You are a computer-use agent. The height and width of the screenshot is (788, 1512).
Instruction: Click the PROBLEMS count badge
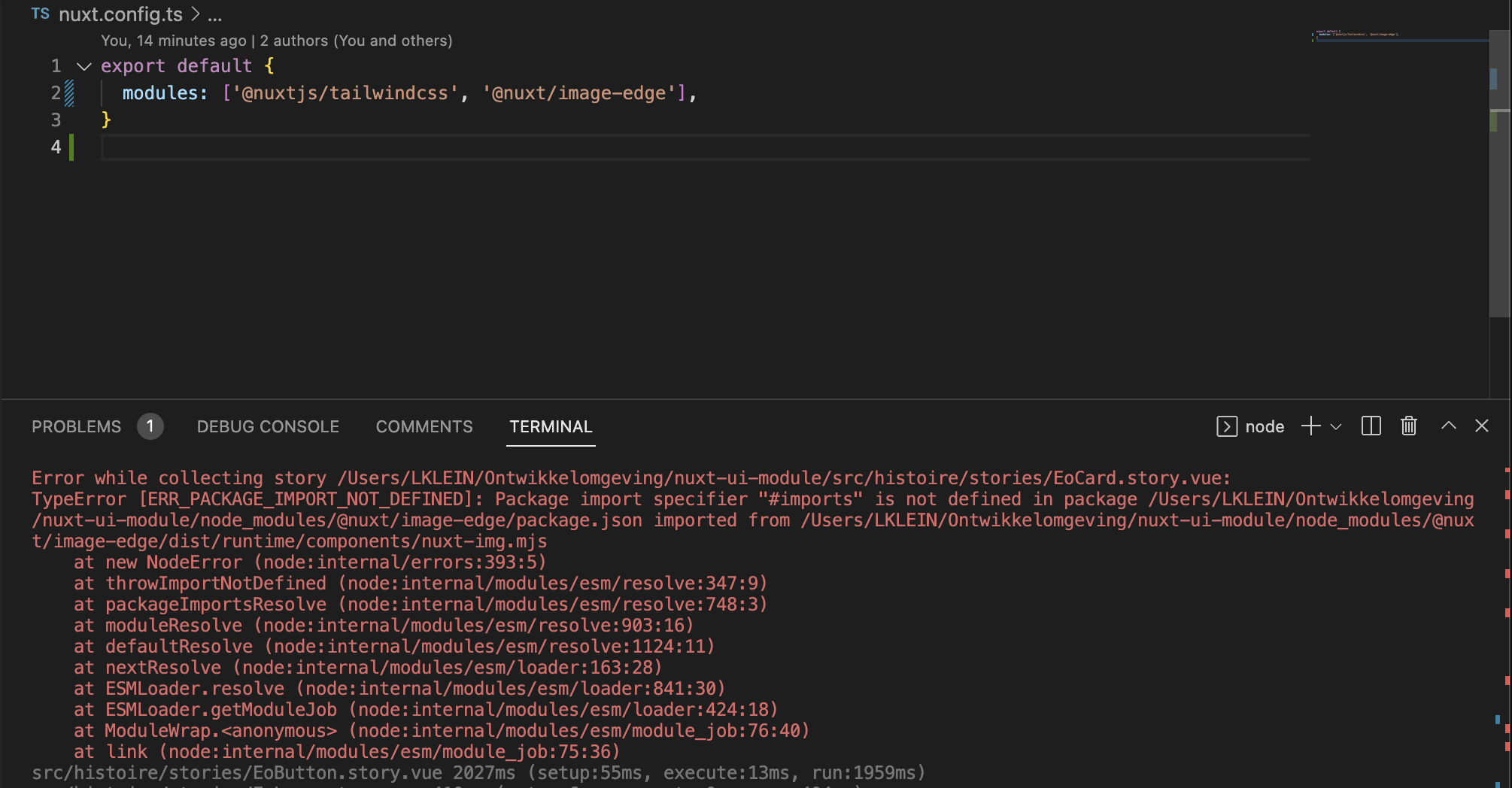pyautogui.click(x=150, y=426)
